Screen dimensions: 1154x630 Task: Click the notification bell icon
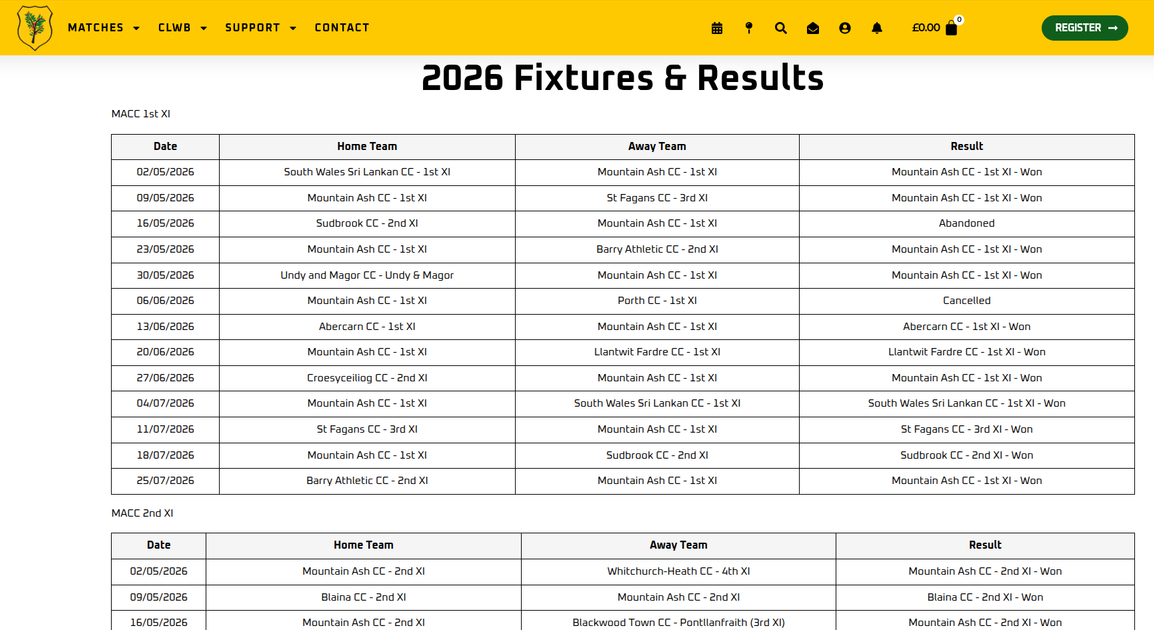coord(877,28)
